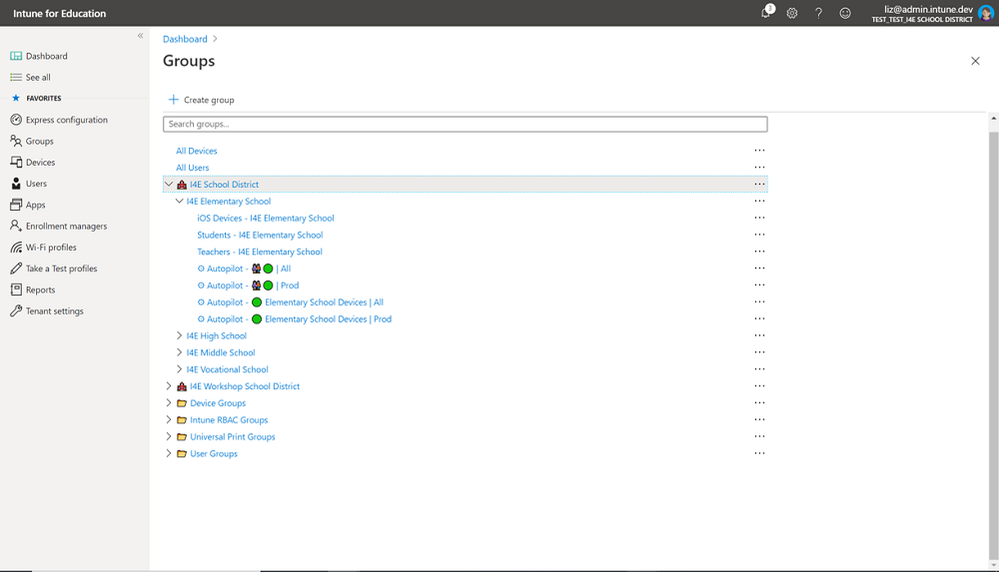This screenshot has height=572, width=999.
Task: Open Express configuration in the sidebar
Action: tap(67, 120)
